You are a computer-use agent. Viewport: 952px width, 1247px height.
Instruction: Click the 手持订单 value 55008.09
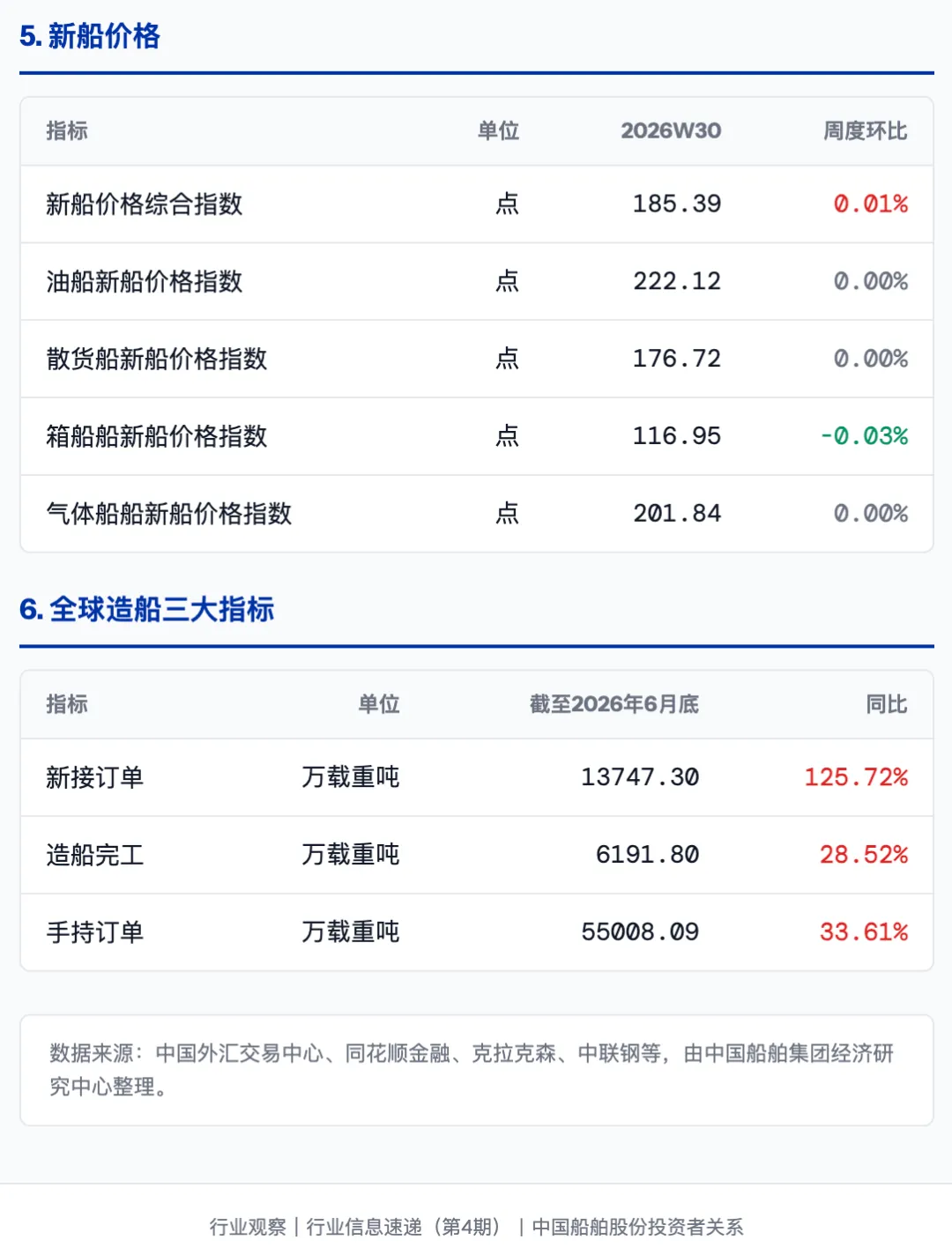pyautogui.click(x=640, y=932)
